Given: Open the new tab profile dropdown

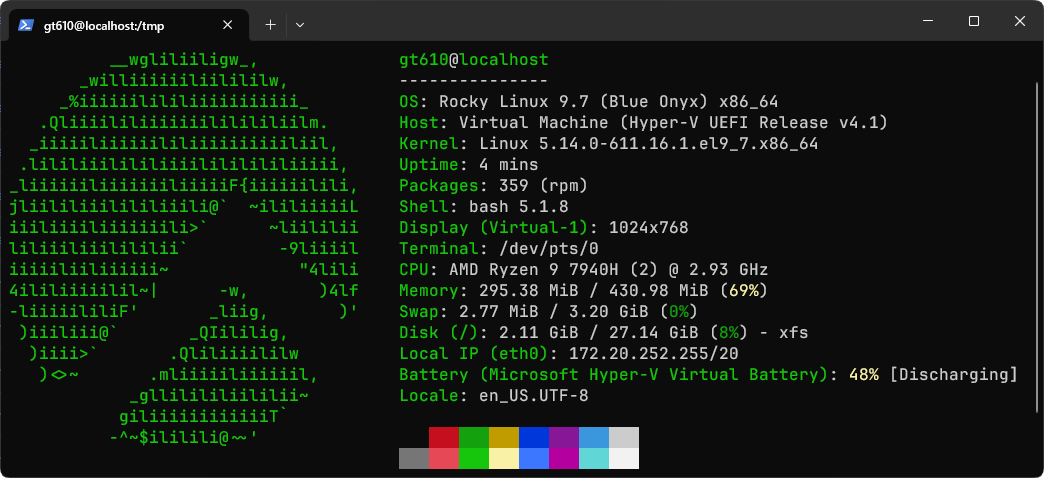Looking at the screenshot, I should tap(300, 25).
